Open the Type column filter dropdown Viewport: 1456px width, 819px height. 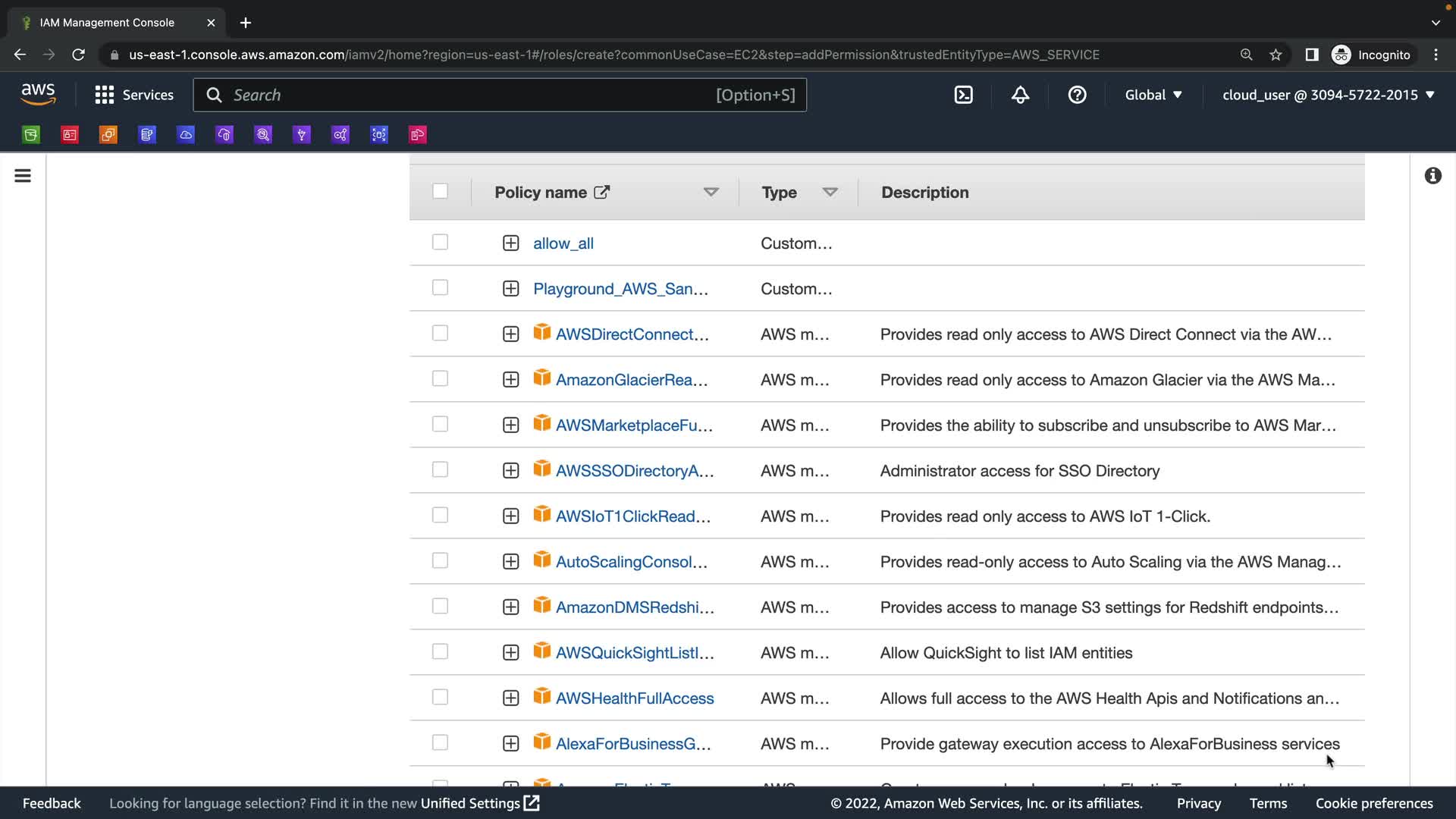point(830,192)
